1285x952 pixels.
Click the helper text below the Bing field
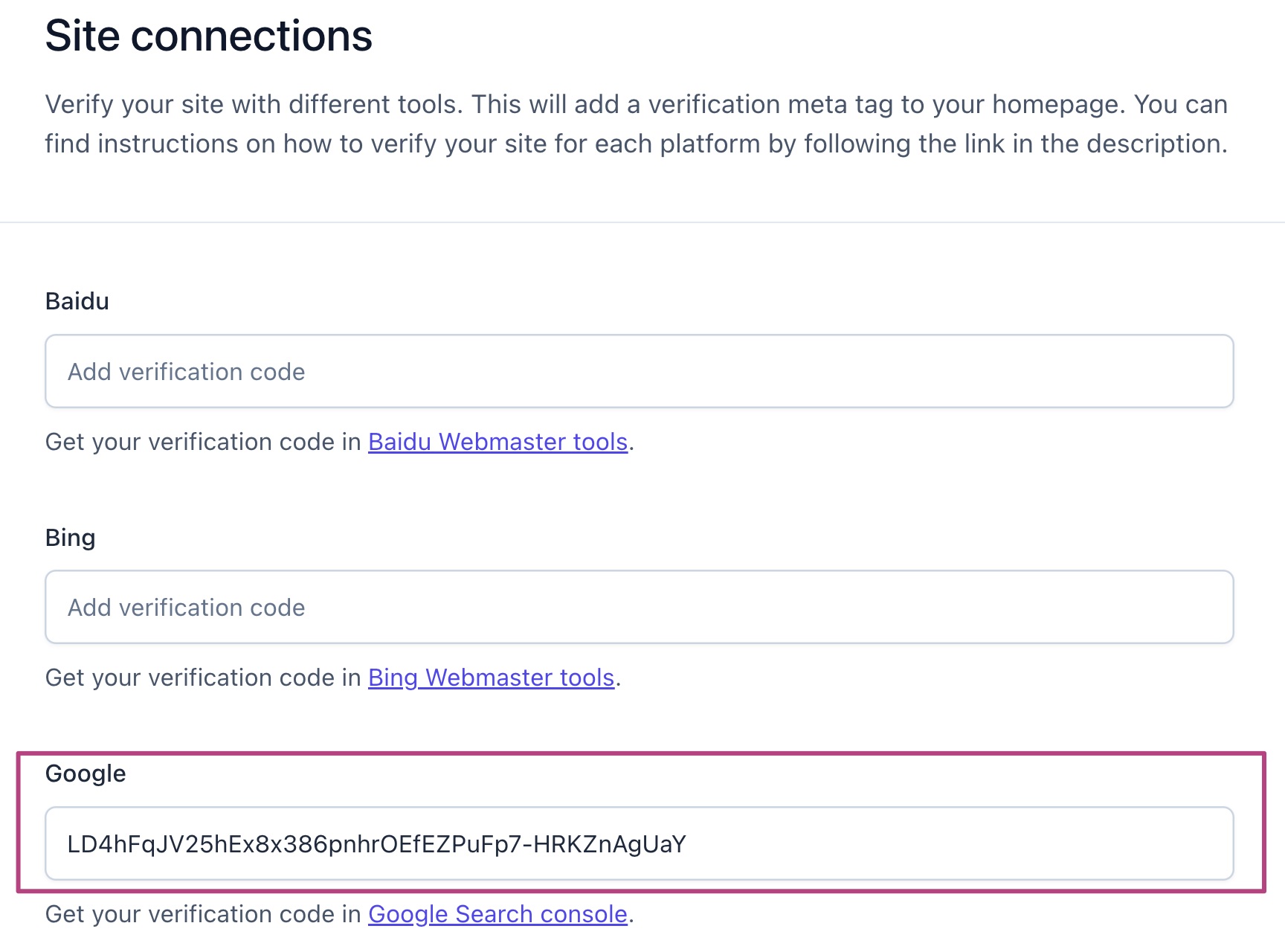coord(204,678)
